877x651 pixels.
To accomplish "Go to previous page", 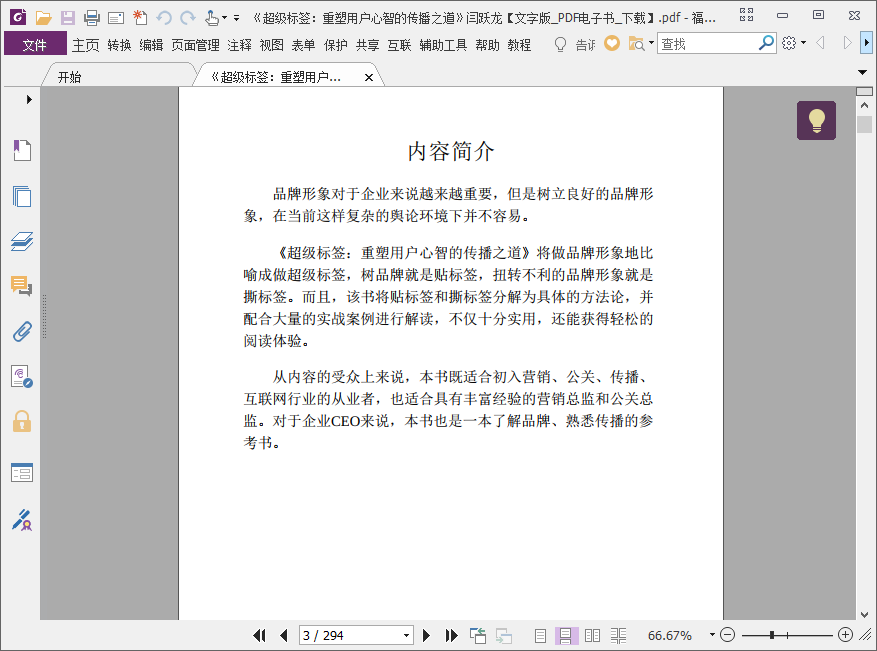I will click(x=284, y=635).
